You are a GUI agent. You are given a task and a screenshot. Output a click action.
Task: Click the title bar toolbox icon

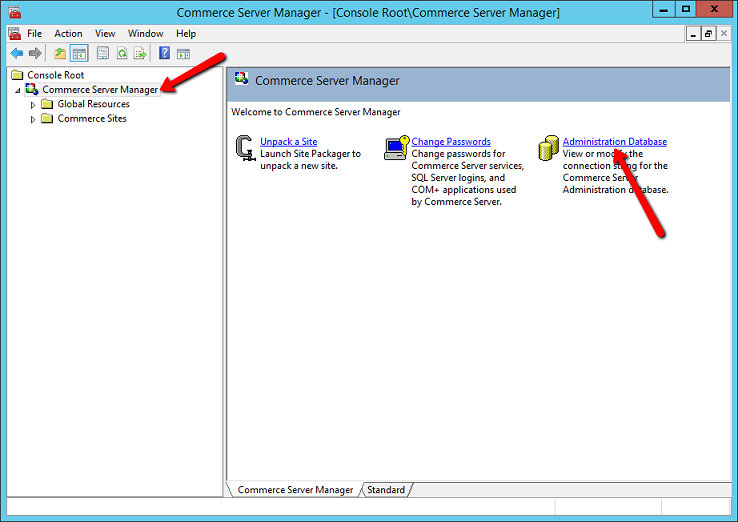point(15,12)
